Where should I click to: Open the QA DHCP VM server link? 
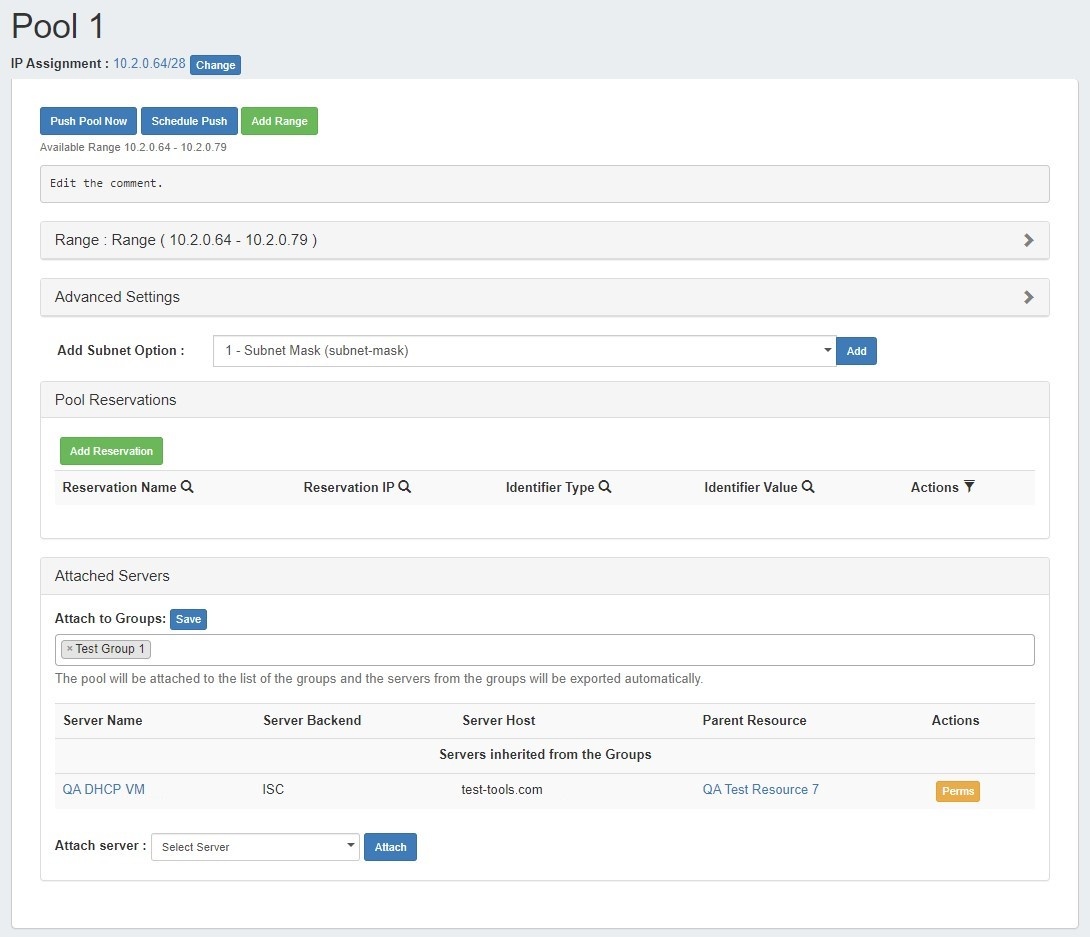coord(104,789)
